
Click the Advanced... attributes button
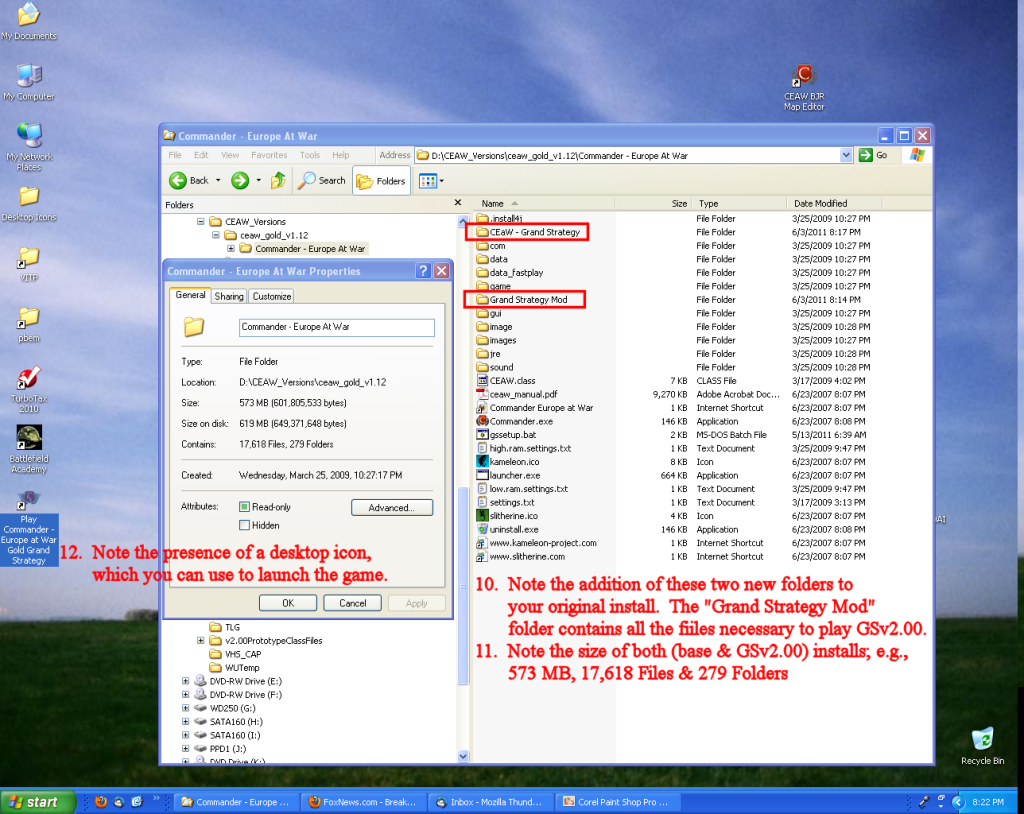tap(392, 508)
